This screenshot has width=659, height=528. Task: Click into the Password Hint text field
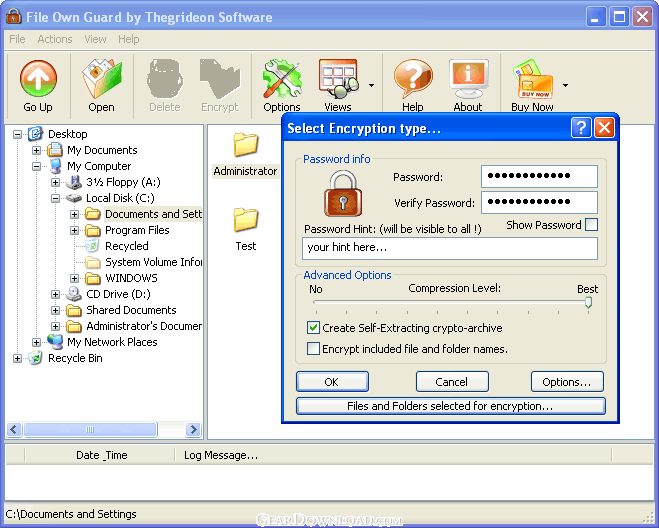(450, 248)
